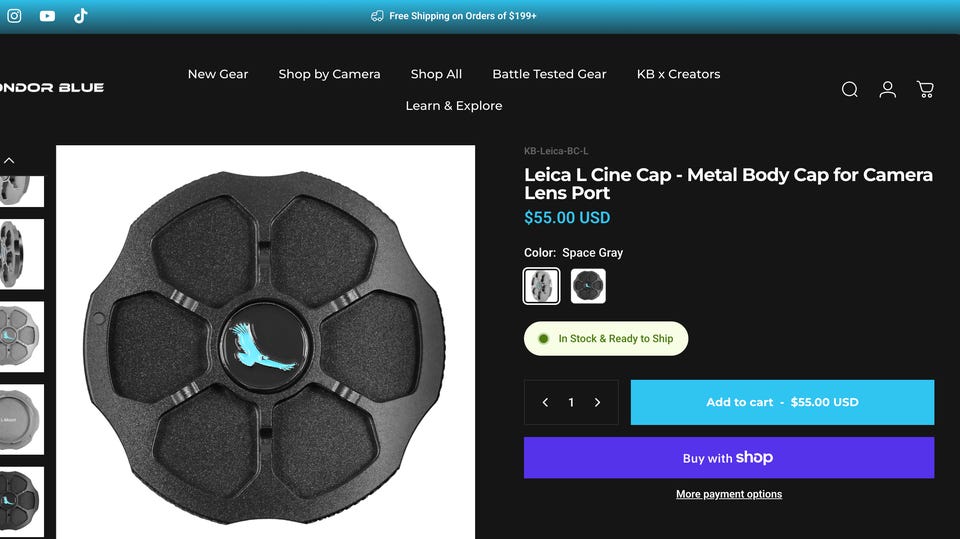
Task: Open the TikTok social icon
Action: 81,16
